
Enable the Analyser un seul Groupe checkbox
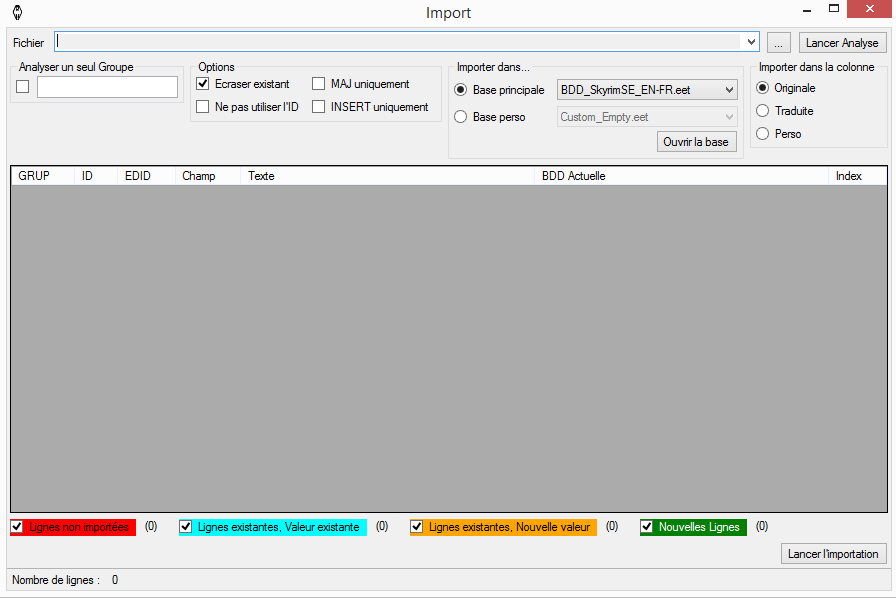click(23, 87)
